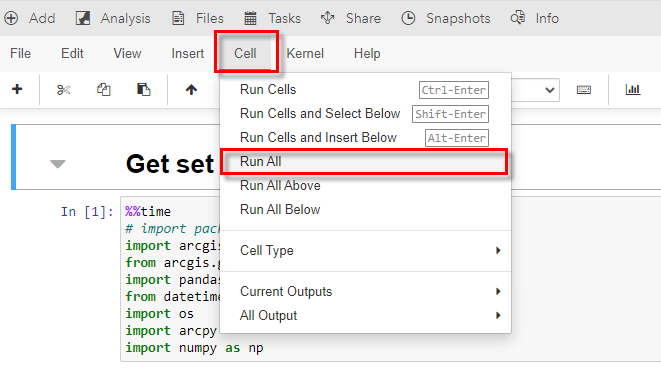Copy selected cells icon
Viewport: 661px width, 369px height.
(x=104, y=89)
